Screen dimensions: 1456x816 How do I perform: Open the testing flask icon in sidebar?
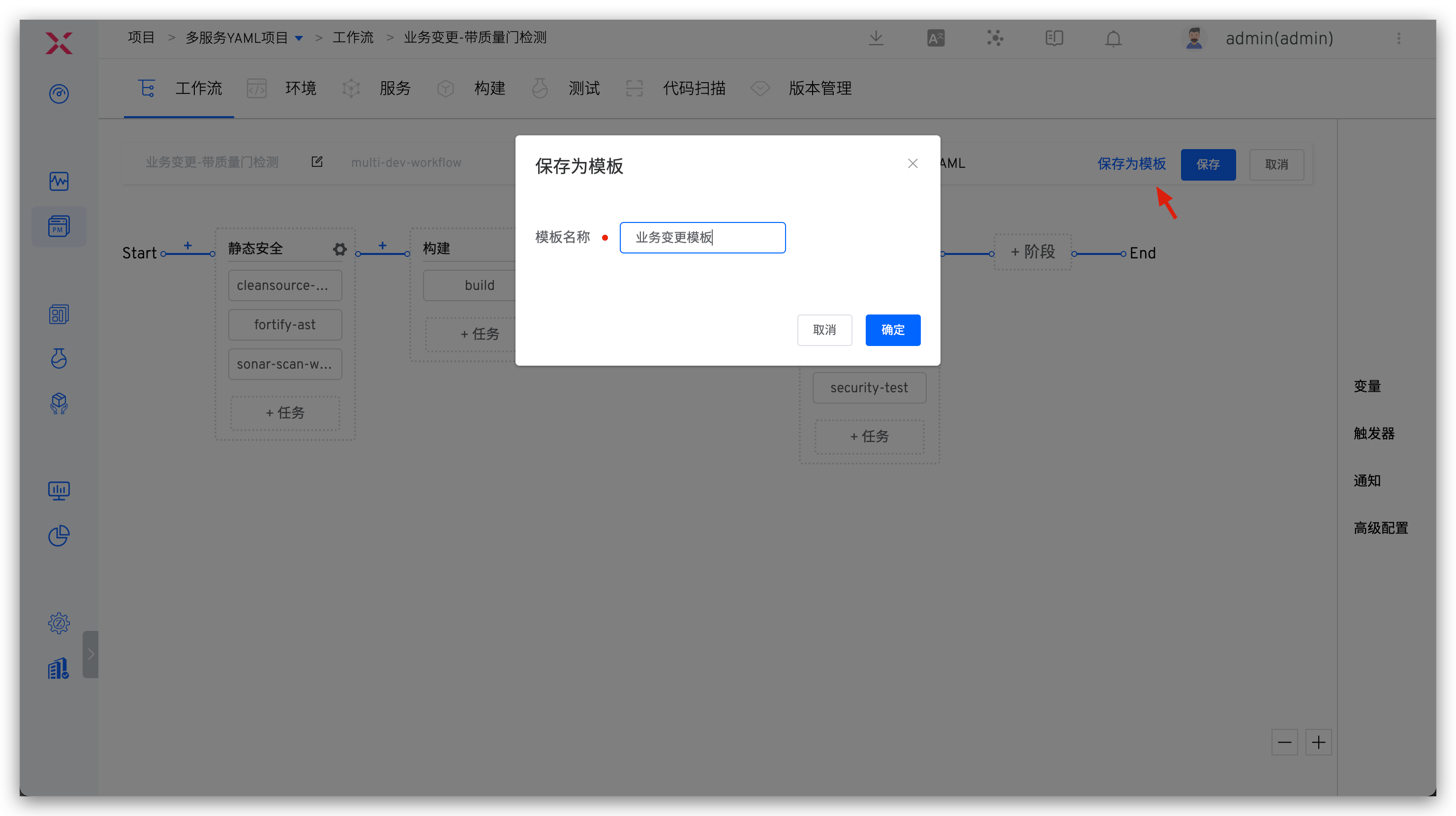click(x=59, y=358)
